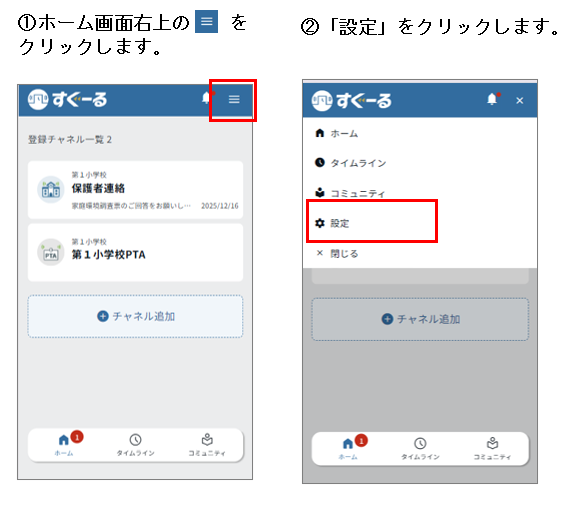The image size is (573, 506).
Task: Close the menu with header X icon
Action: click(x=520, y=100)
